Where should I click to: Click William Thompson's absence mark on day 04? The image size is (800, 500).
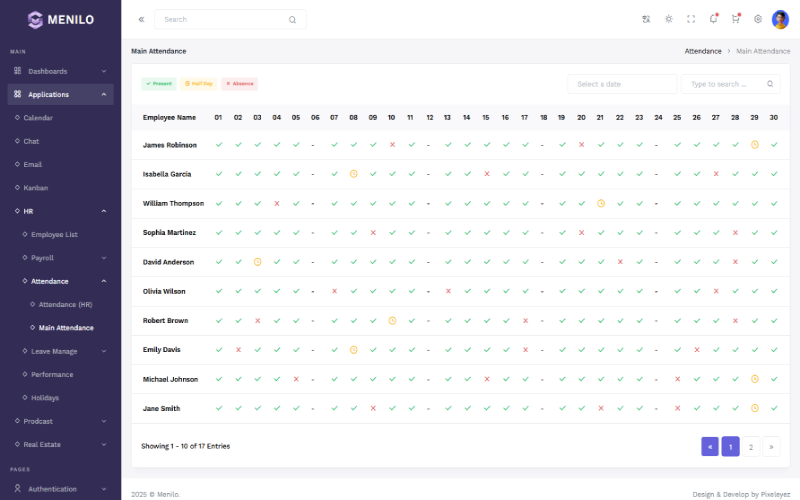click(277, 204)
